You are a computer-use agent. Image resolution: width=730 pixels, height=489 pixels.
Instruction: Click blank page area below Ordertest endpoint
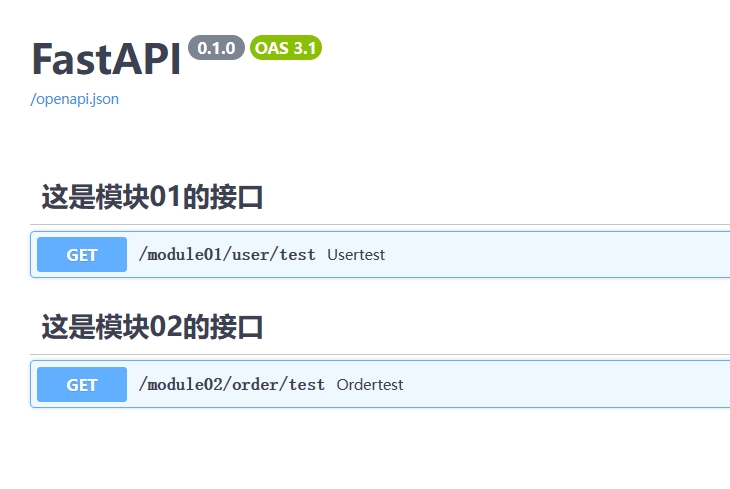pyautogui.click(x=365, y=450)
